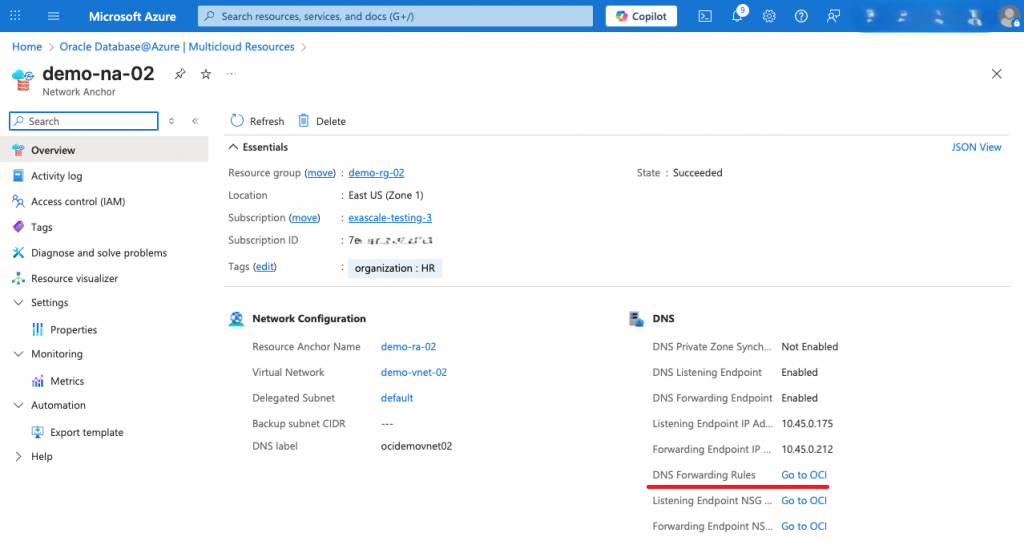Go to OCI for DNS Forwarding Rules
The width and height of the screenshot is (1024, 545).
pyautogui.click(x=803, y=474)
